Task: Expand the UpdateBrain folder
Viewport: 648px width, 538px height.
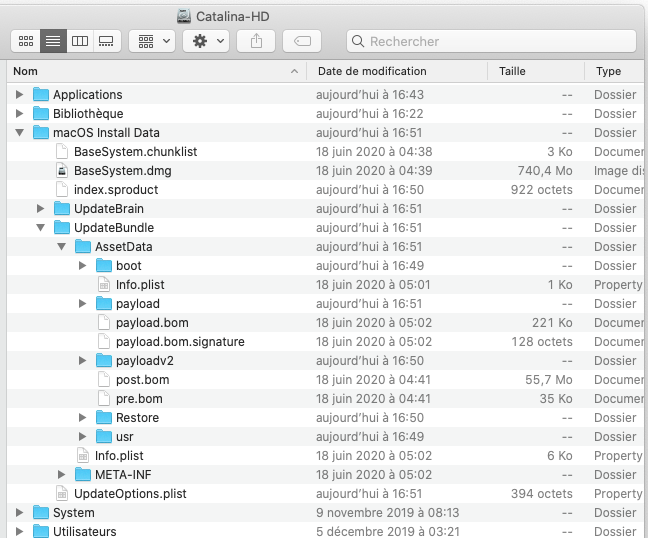Action: coord(40,209)
